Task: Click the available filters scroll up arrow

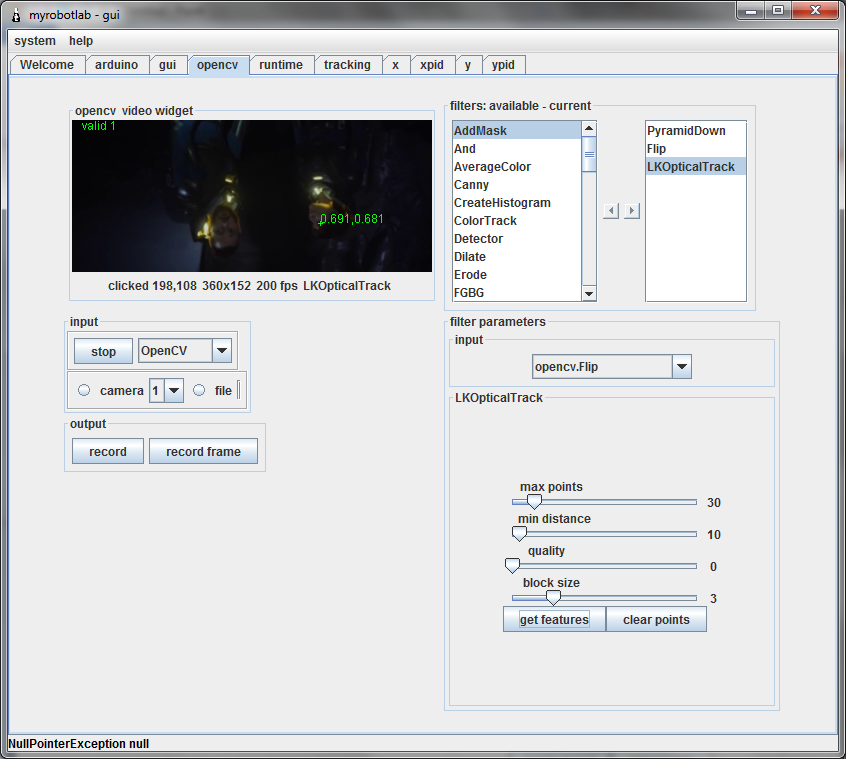Action: pyautogui.click(x=589, y=128)
